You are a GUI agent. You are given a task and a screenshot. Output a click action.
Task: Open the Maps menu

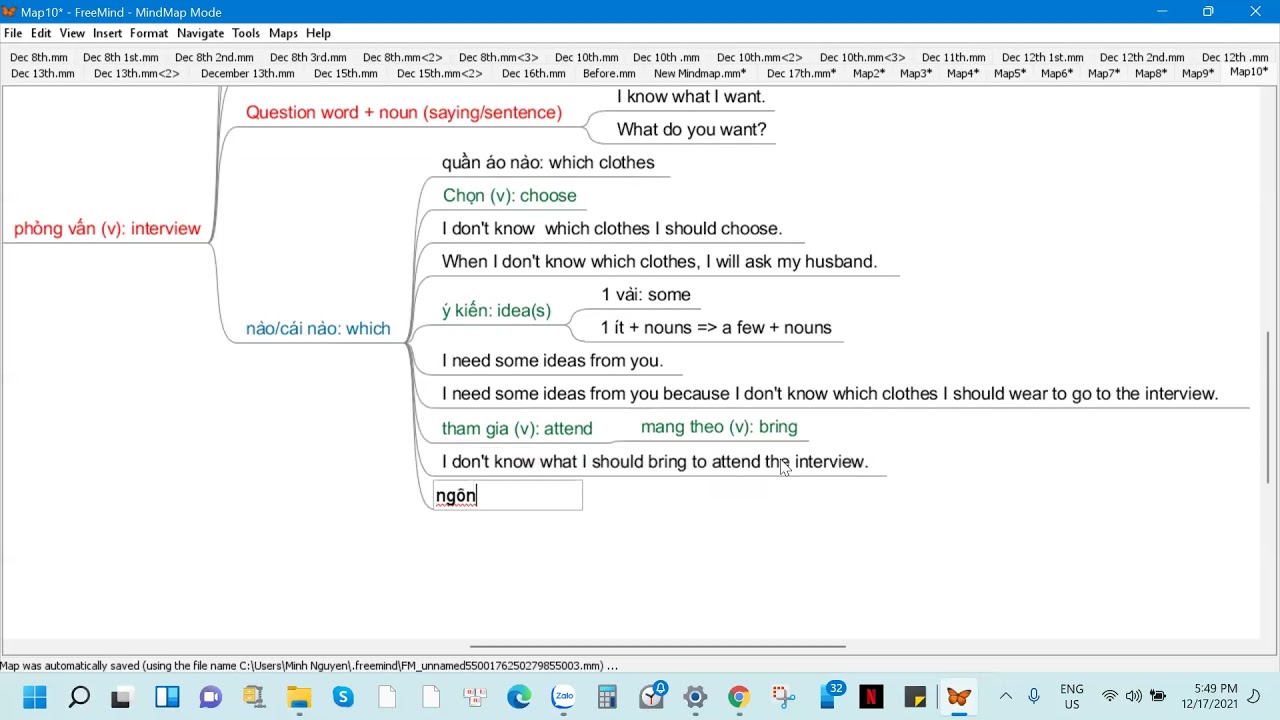tap(283, 33)
